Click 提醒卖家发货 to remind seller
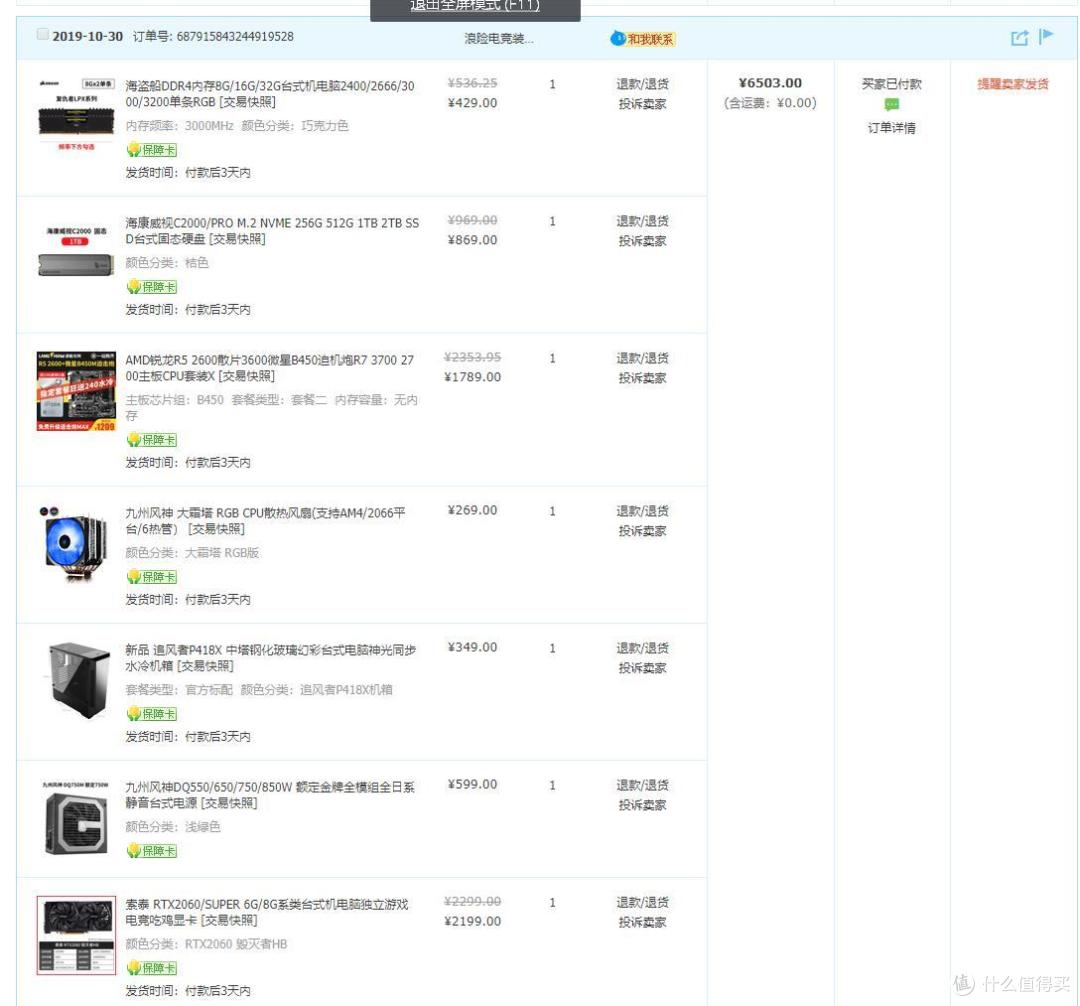Screen dimensions: 1080x1006 click(x=1012, y=84)
